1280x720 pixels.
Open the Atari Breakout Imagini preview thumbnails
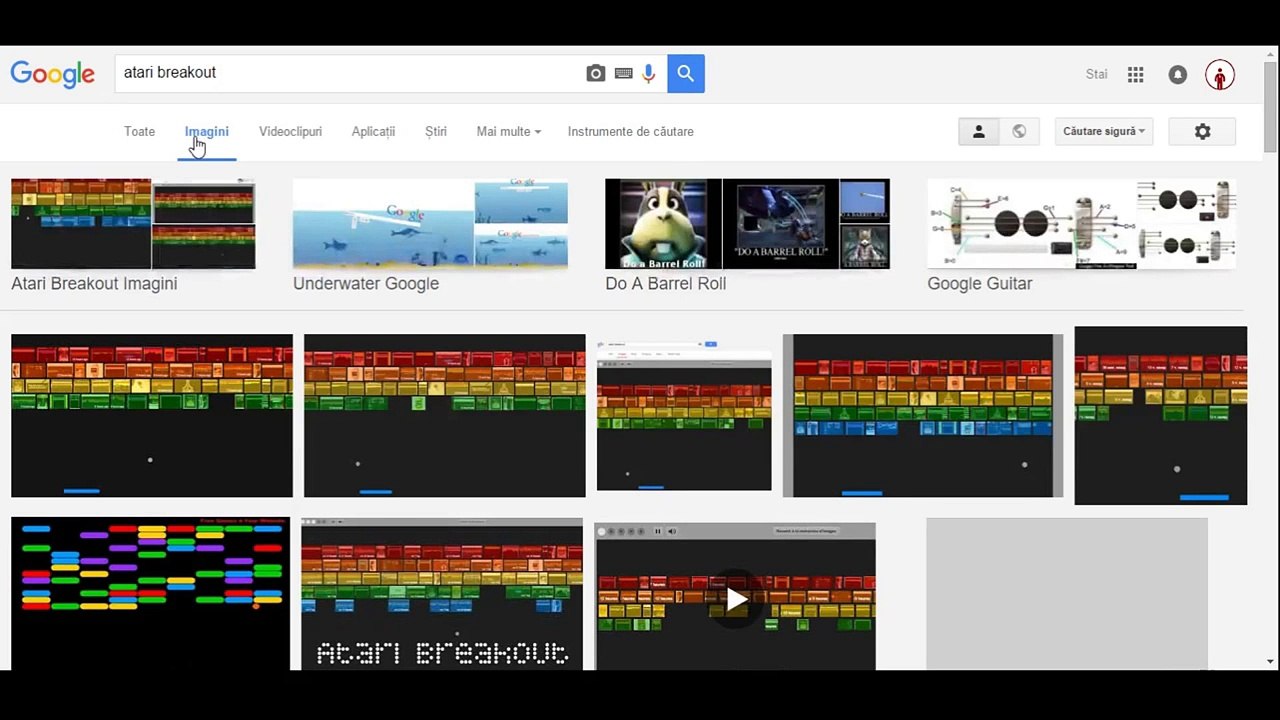133,224
